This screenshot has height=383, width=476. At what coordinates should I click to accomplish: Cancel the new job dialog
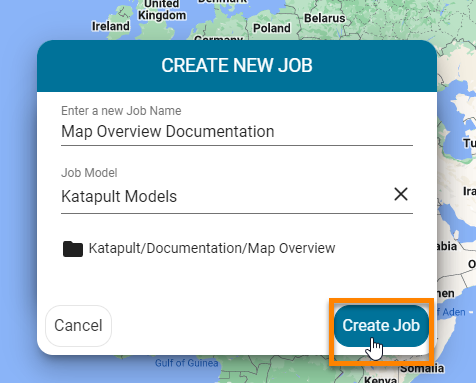point(78,326)
